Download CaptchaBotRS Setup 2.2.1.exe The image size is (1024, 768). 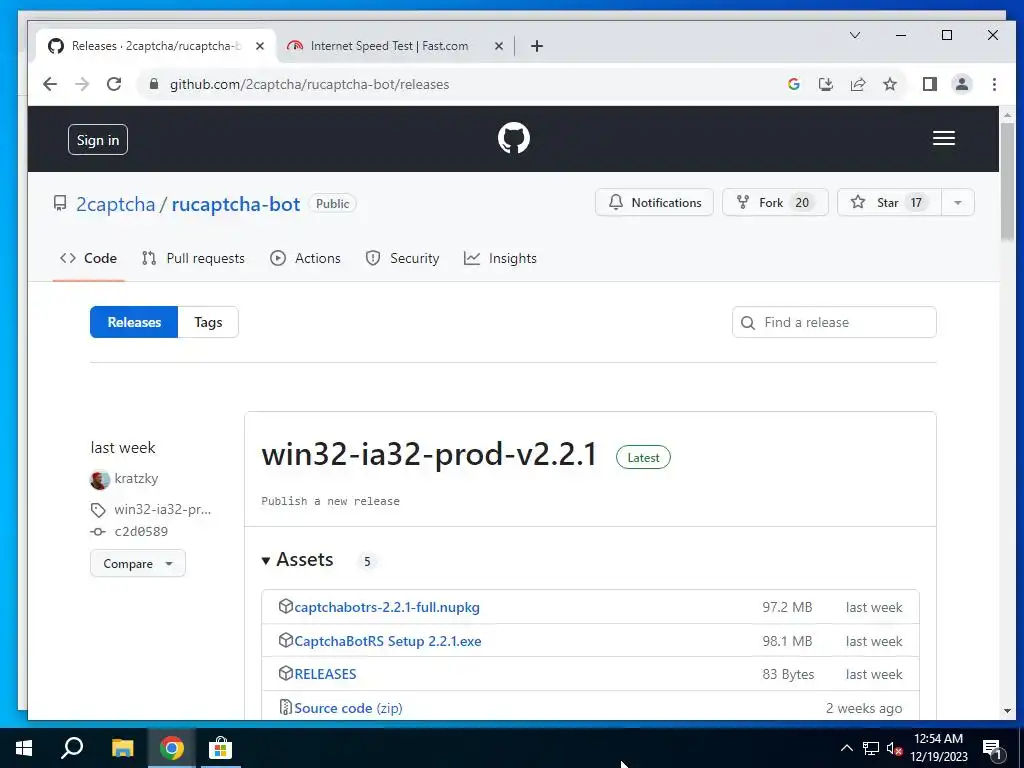click(x=388, y=641)
